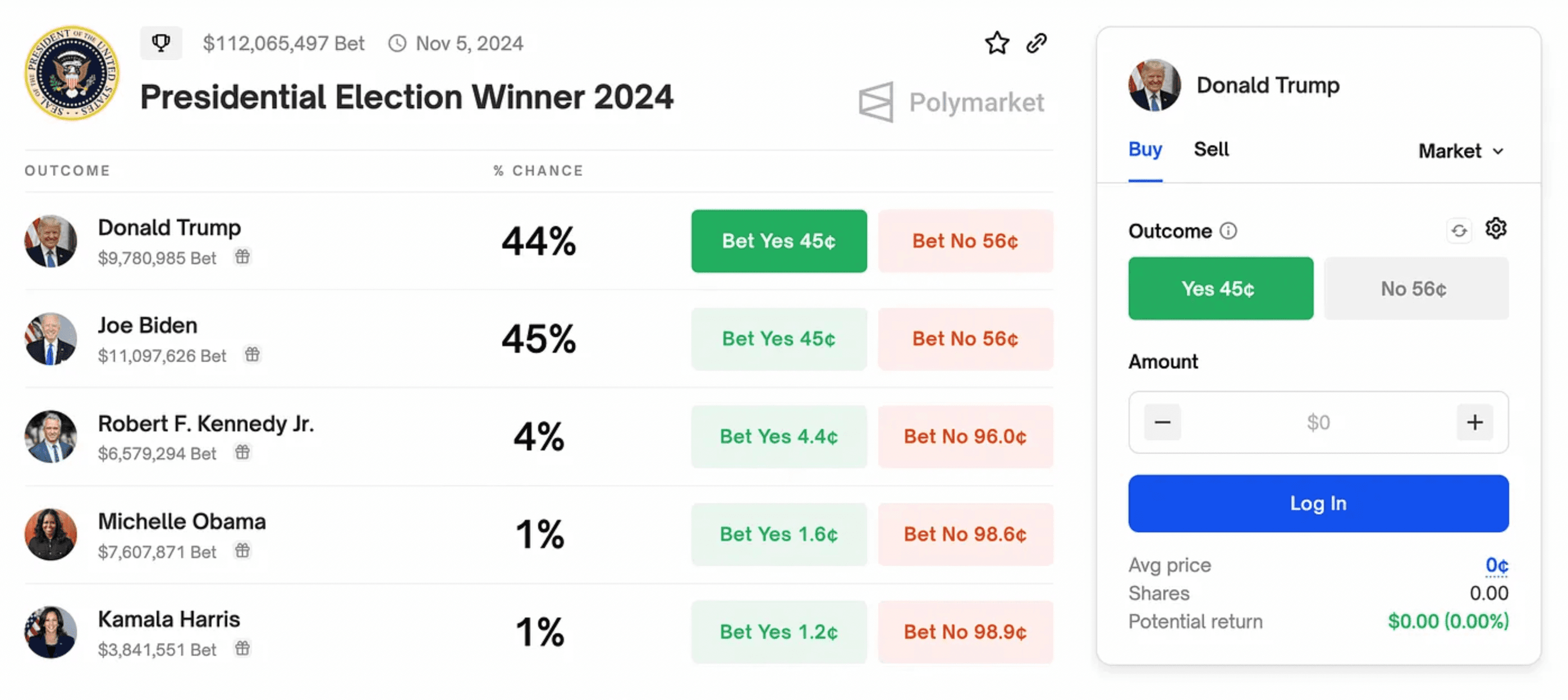This screenshot has height=700, width=1568.
Task: Open the Market order type dropdown
Action: coord(1460,151)
